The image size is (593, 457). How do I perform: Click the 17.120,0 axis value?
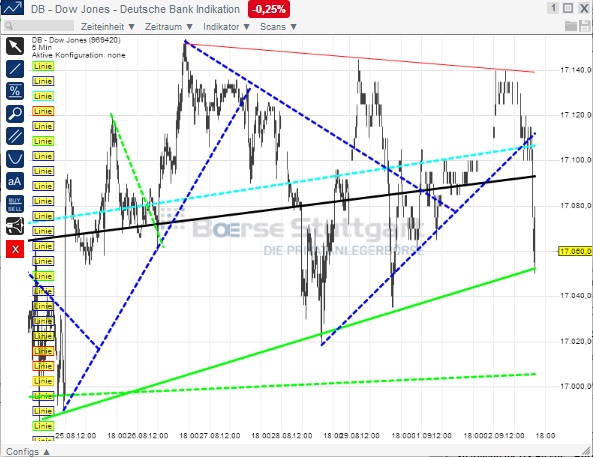(575, 115)
